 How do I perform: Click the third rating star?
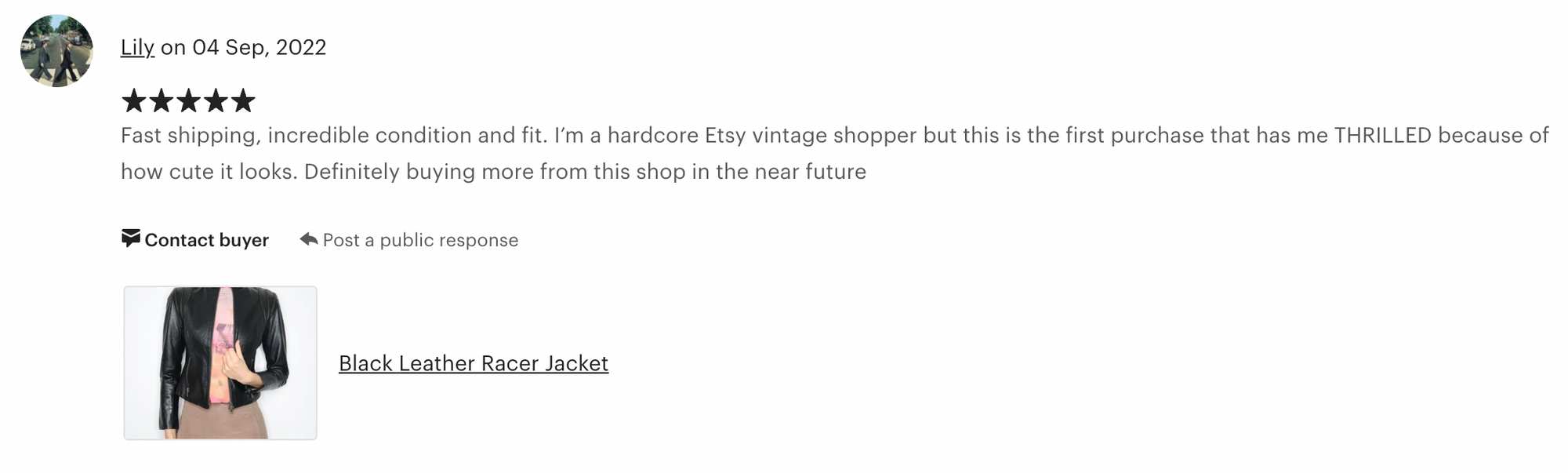pos(189,100)
